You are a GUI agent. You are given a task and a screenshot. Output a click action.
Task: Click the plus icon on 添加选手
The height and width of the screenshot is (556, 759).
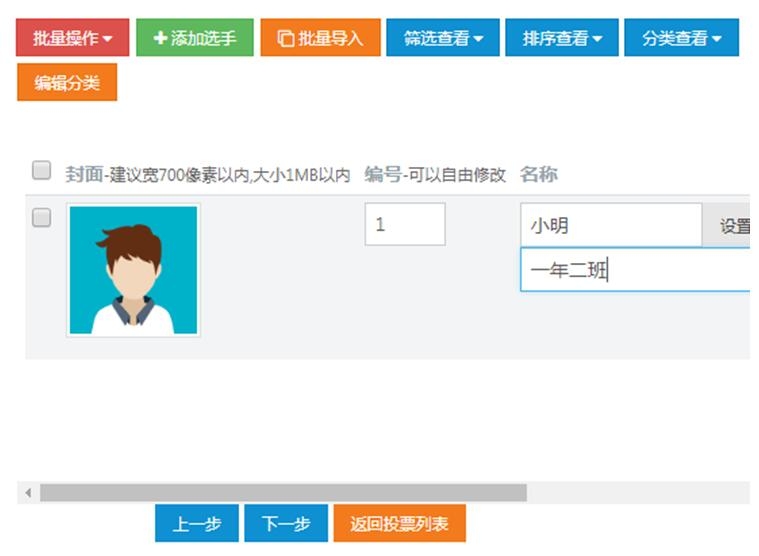point(160,38)
